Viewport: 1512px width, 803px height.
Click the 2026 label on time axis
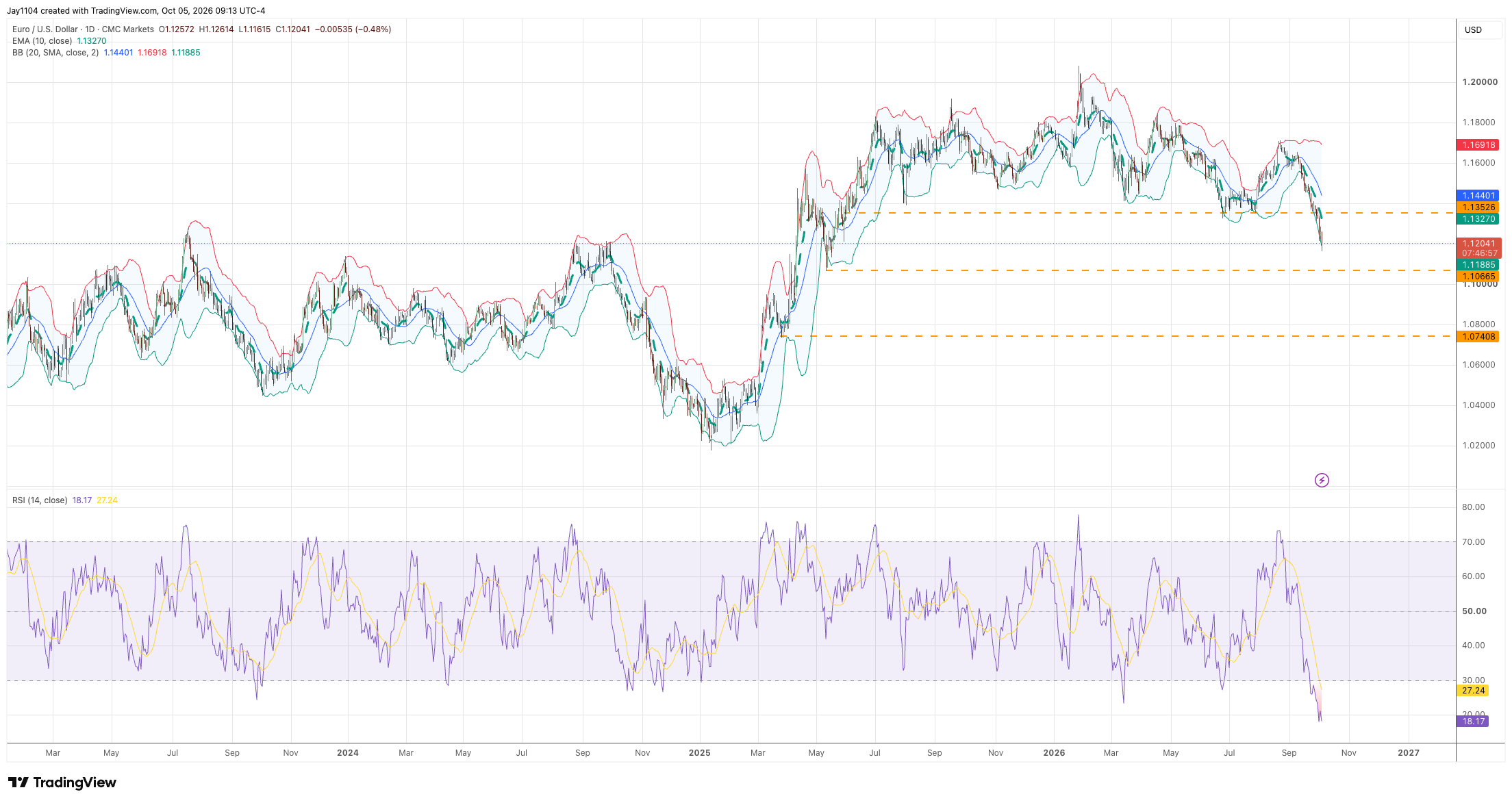(x=1054, y=753)
